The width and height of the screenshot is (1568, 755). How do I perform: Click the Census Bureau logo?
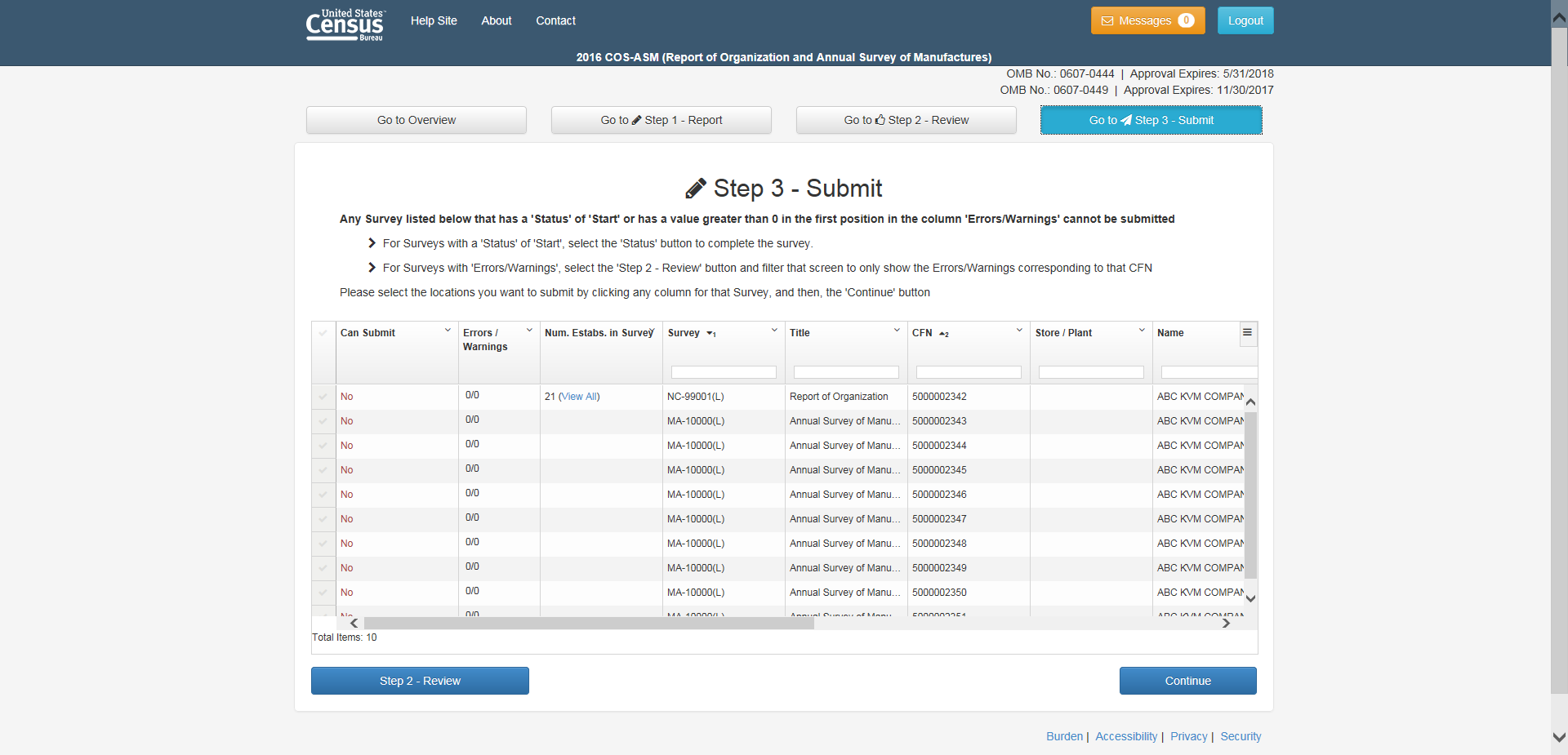(345, 24)
